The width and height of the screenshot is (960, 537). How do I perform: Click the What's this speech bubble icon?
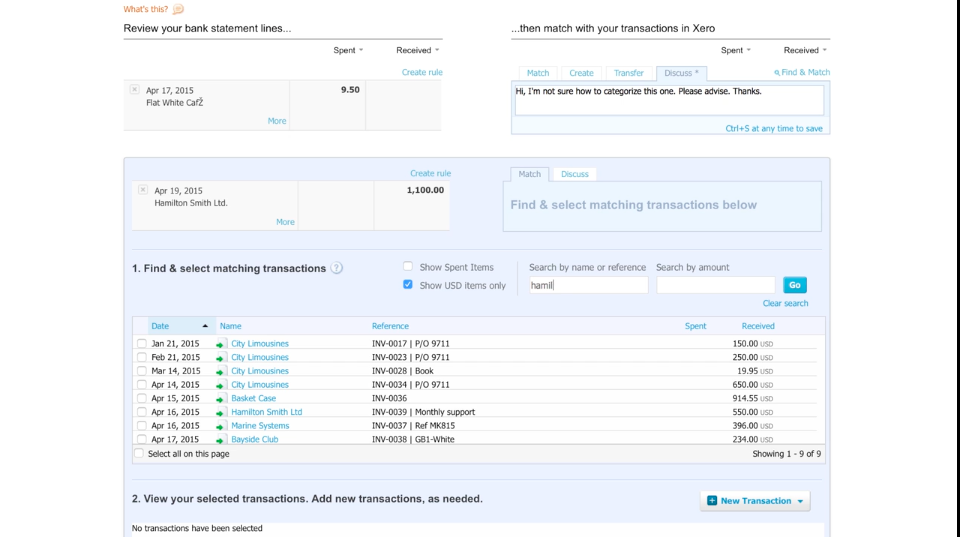(x=178, y=9)
